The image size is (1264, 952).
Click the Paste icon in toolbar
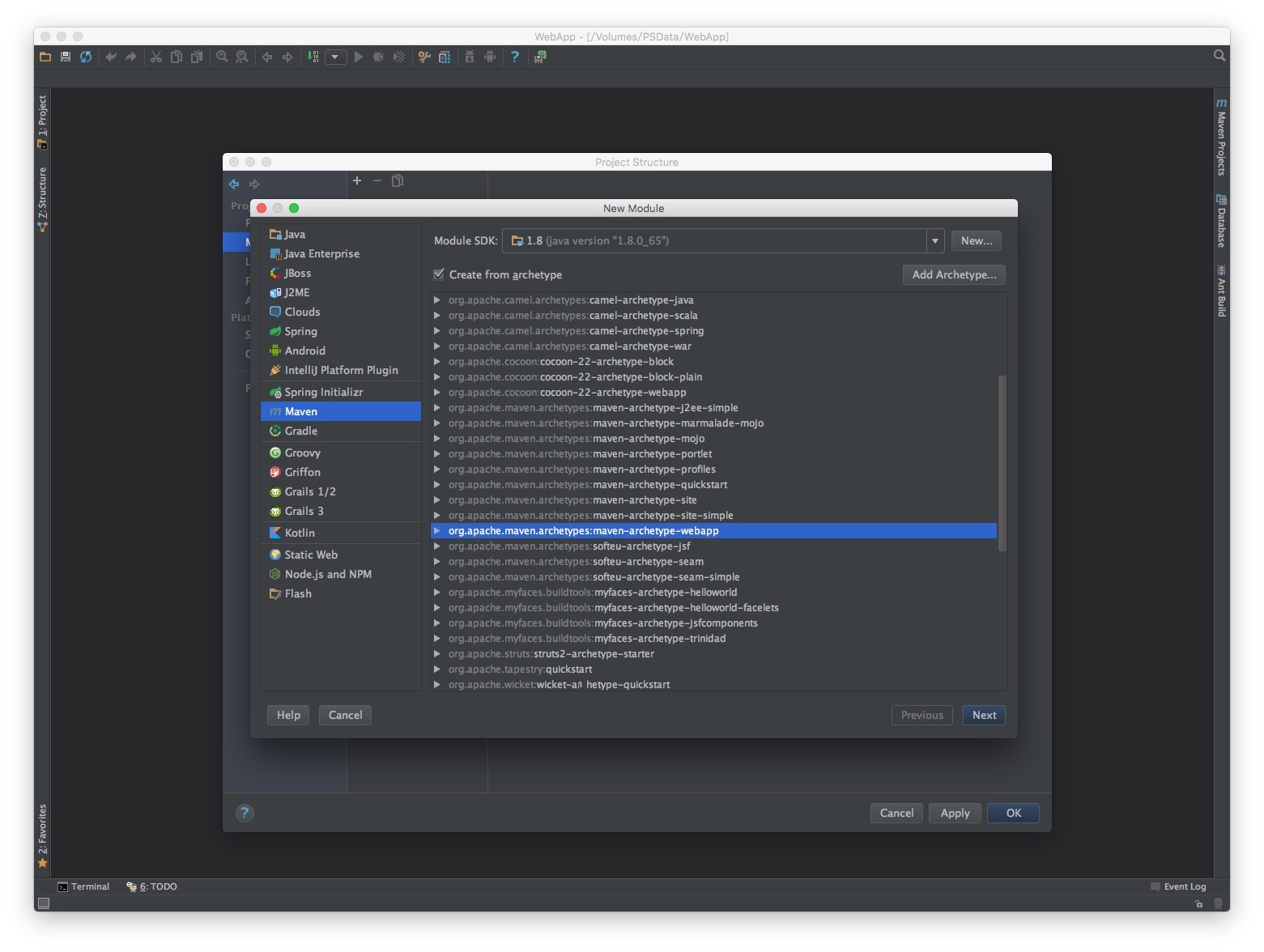tap(197, 57)
